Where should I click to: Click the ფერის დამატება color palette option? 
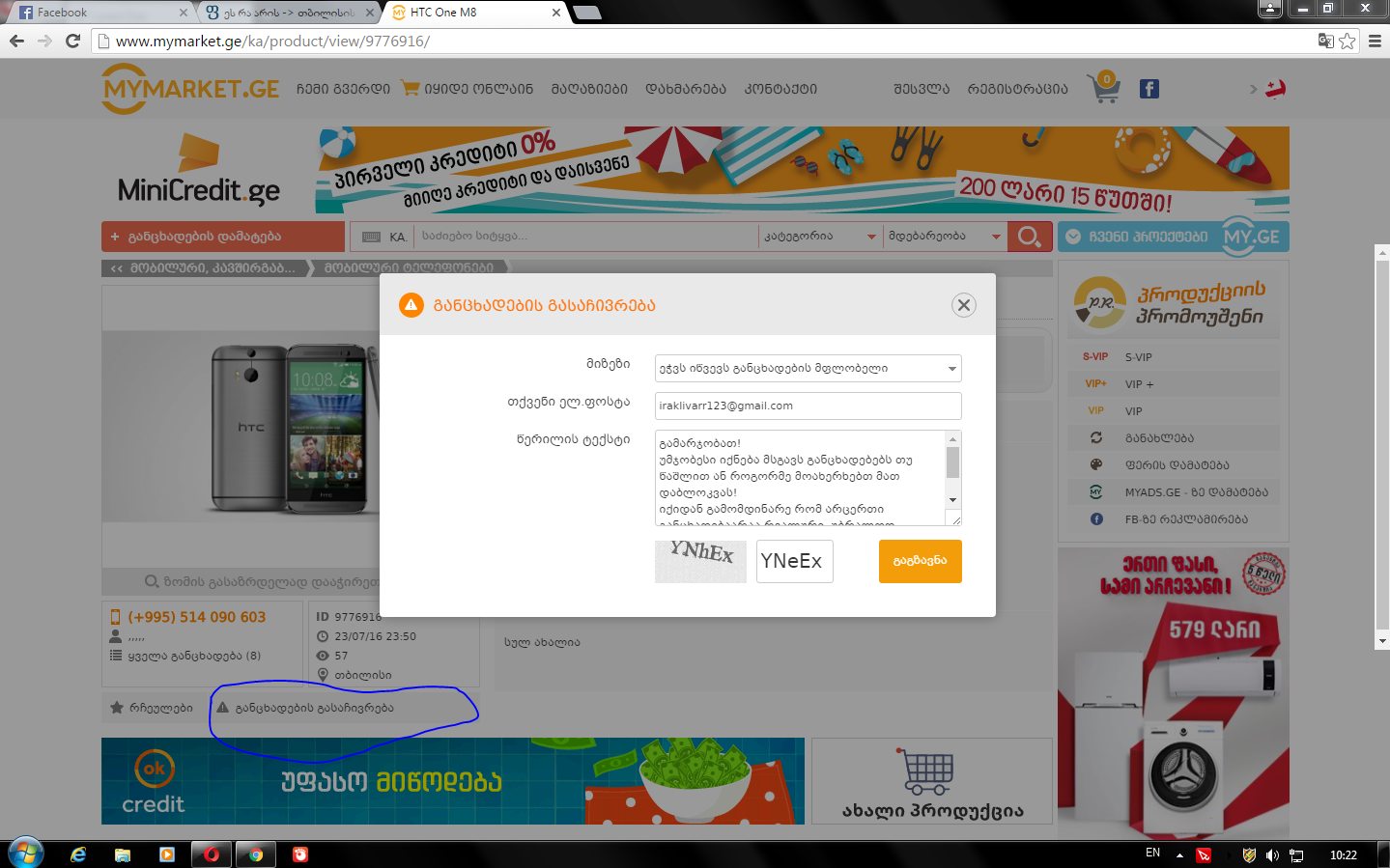coord(1174,465)
